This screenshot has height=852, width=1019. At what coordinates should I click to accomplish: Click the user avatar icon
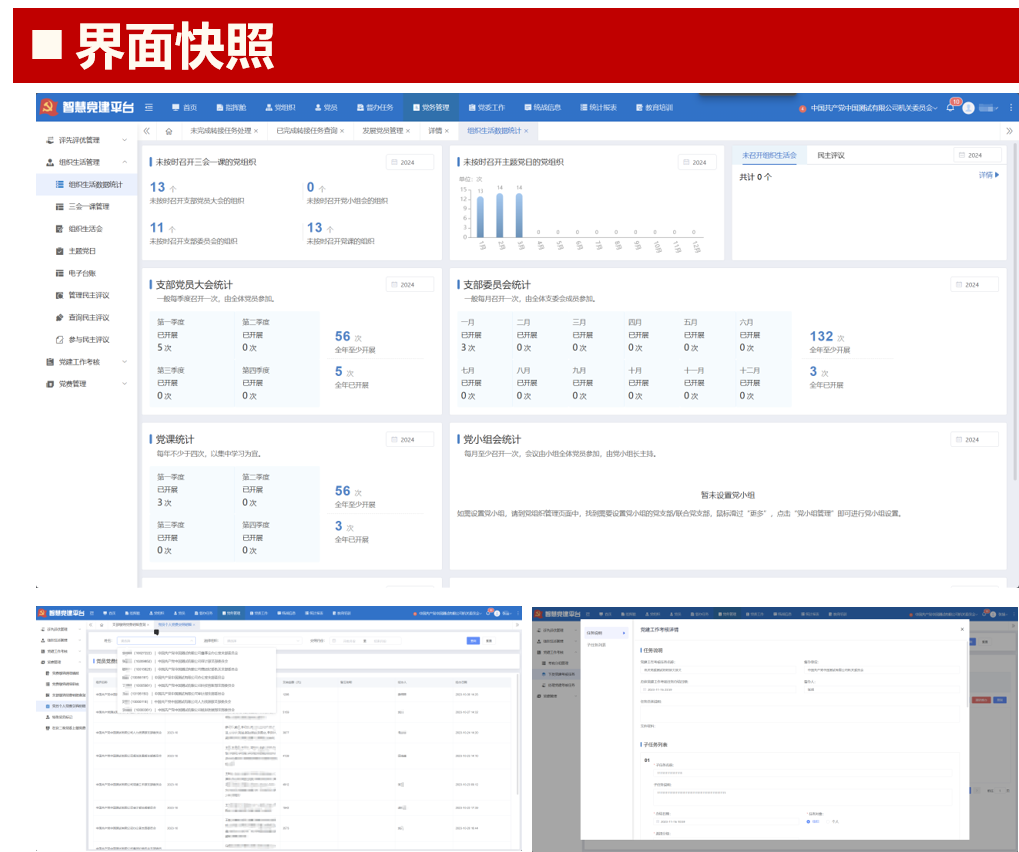point(968,108)
